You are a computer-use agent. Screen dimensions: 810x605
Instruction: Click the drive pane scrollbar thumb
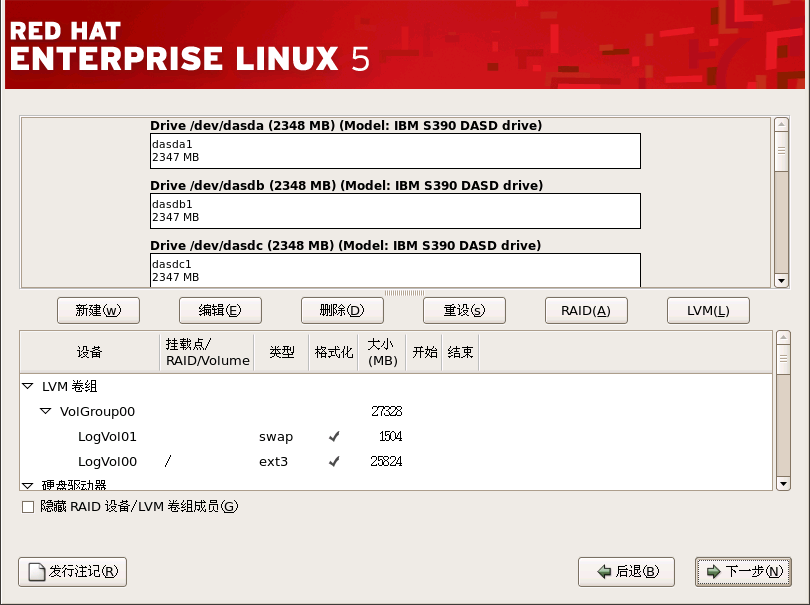(781, 151)
